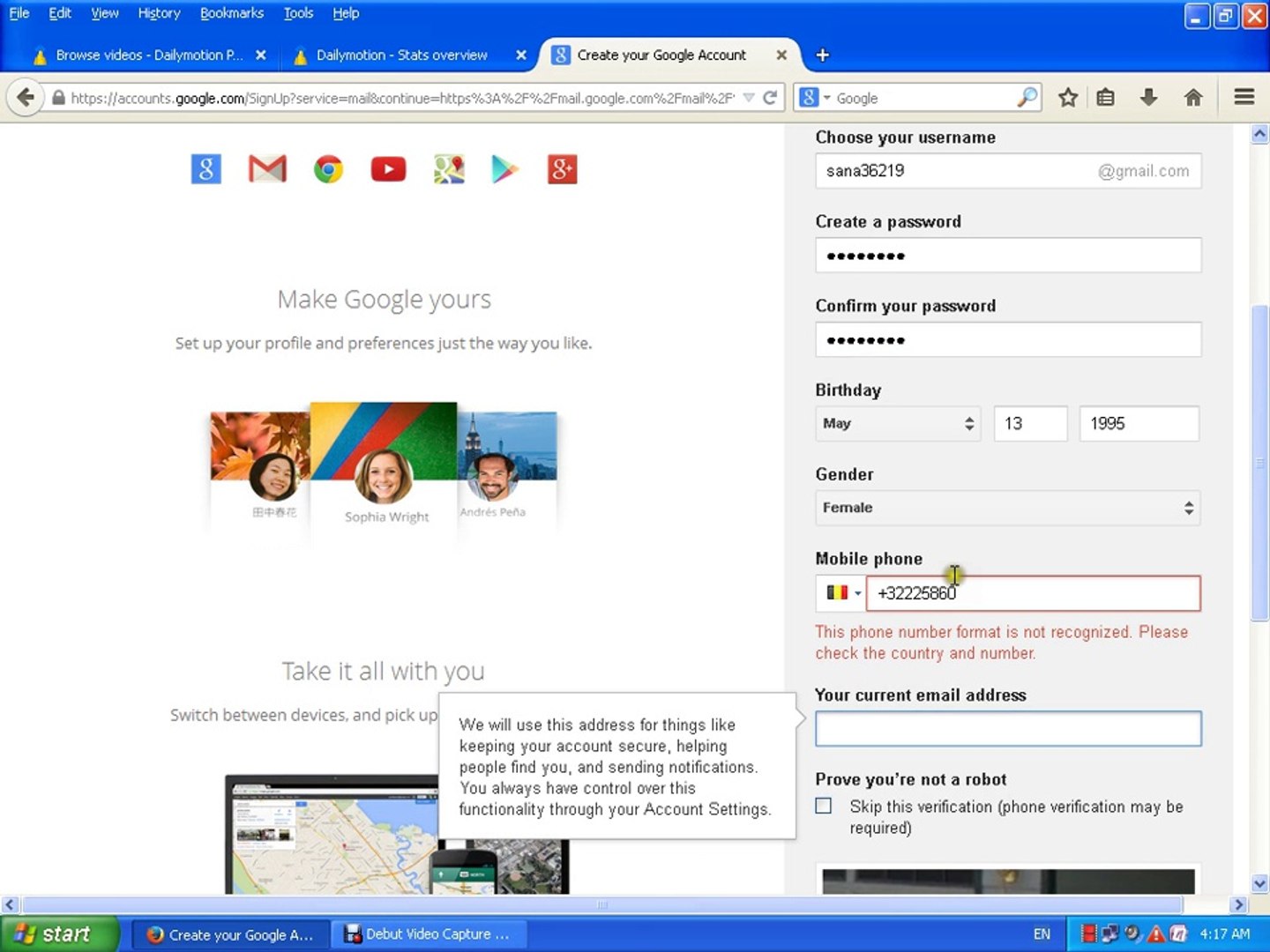Click the red tray icon beside EN
The image size is (1270, 952).
pyautogui.click(x=1088, y=933)
